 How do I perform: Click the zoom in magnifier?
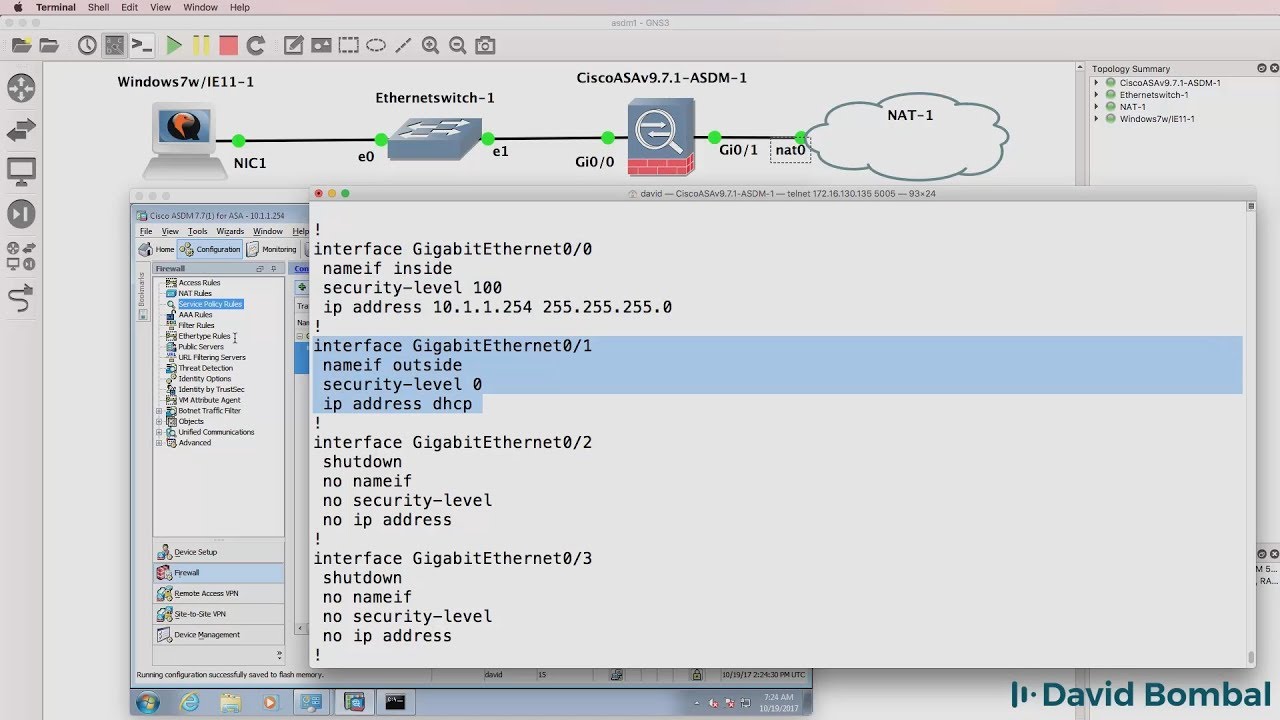430,45
